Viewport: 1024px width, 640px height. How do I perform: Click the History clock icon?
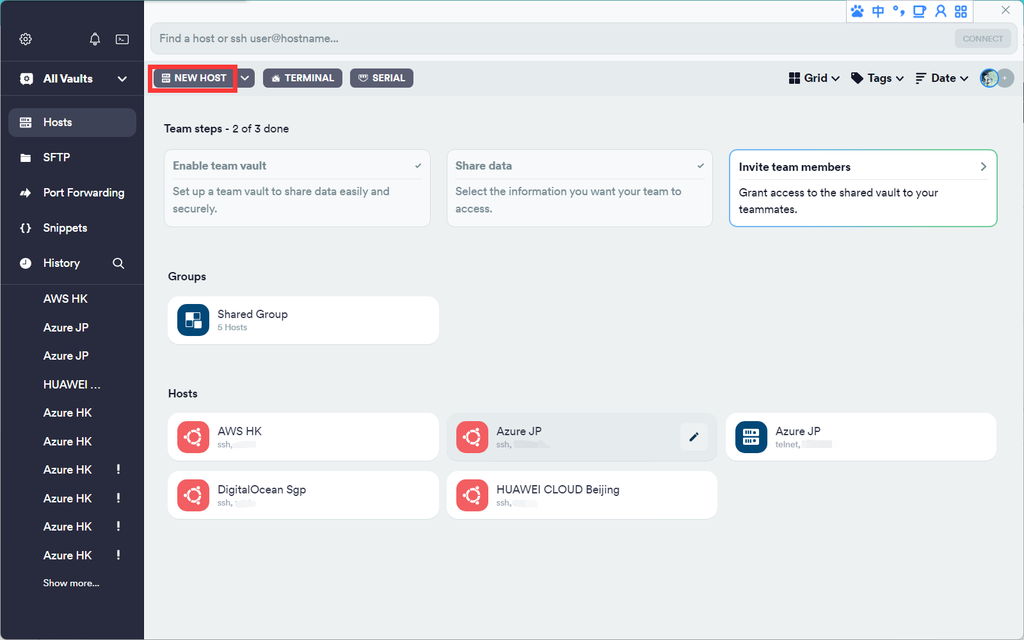click(x=25, y=263)
